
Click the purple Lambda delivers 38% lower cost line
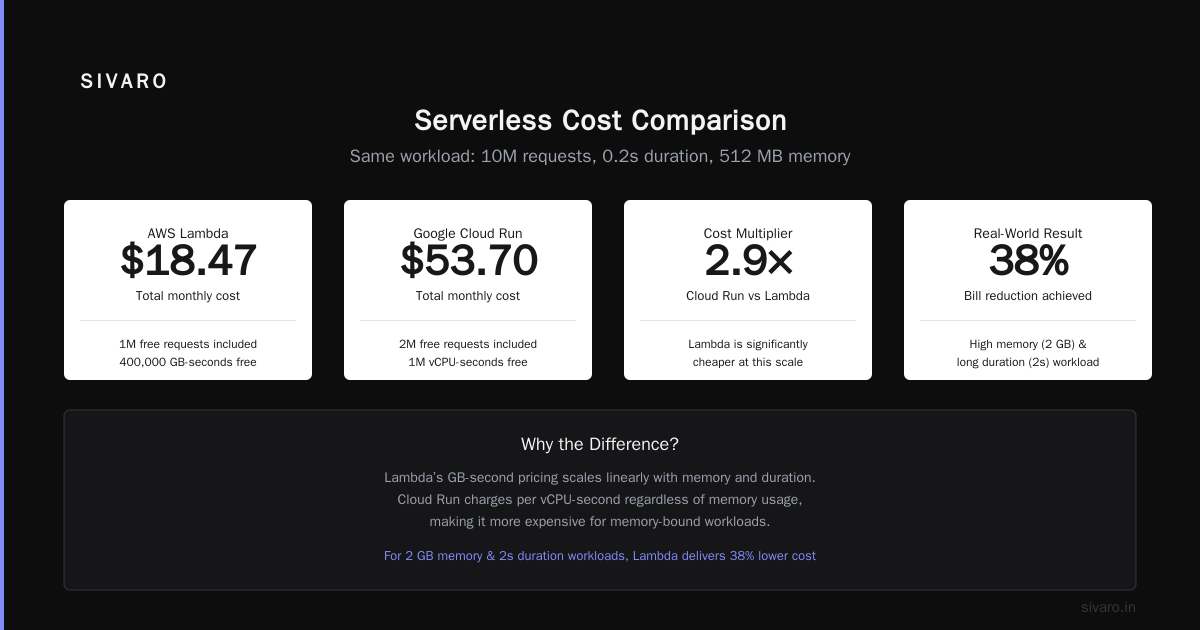tap(600, 556)
